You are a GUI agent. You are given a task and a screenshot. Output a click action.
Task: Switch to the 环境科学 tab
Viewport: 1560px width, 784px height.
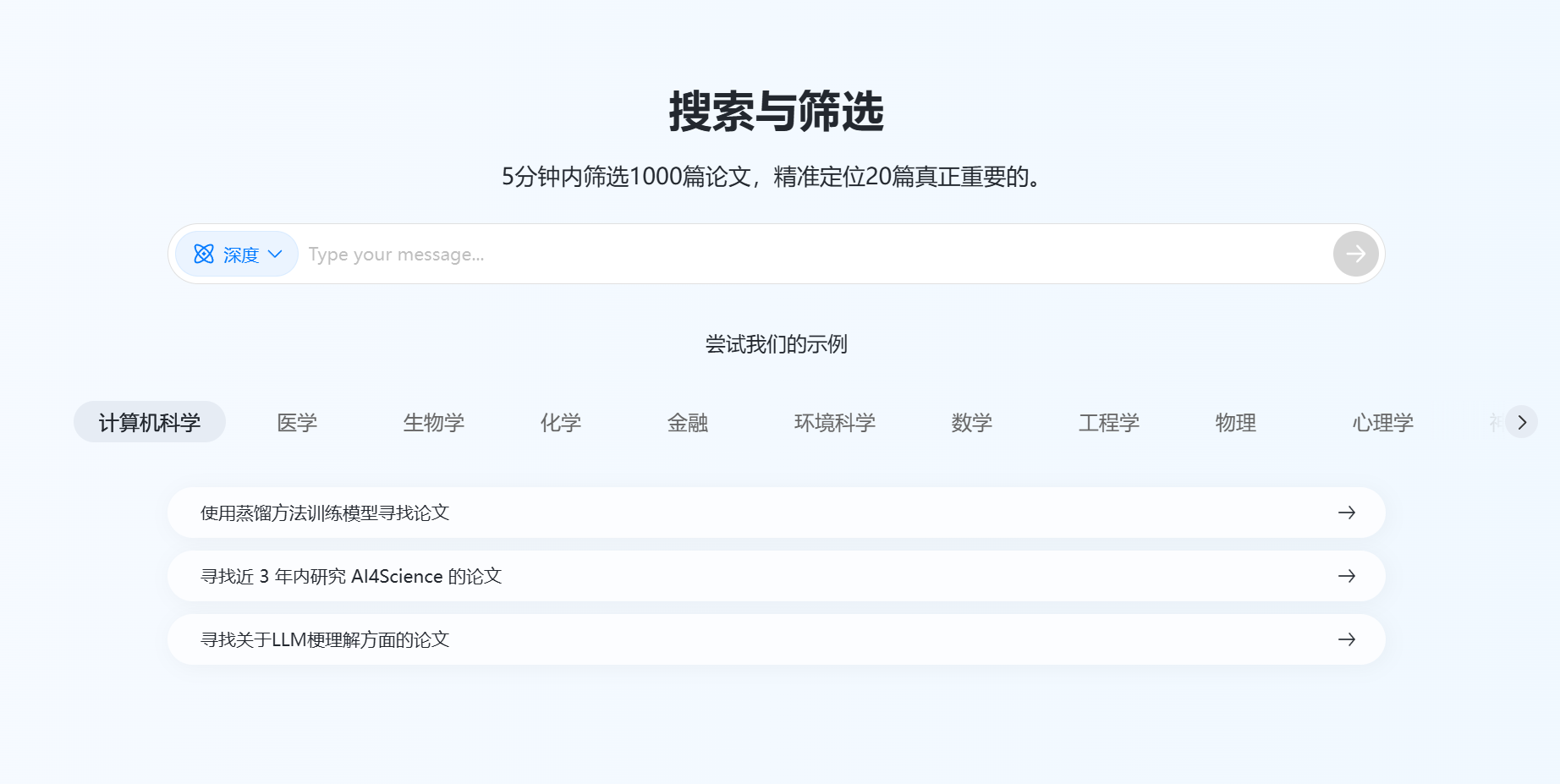tap(834, 422)
